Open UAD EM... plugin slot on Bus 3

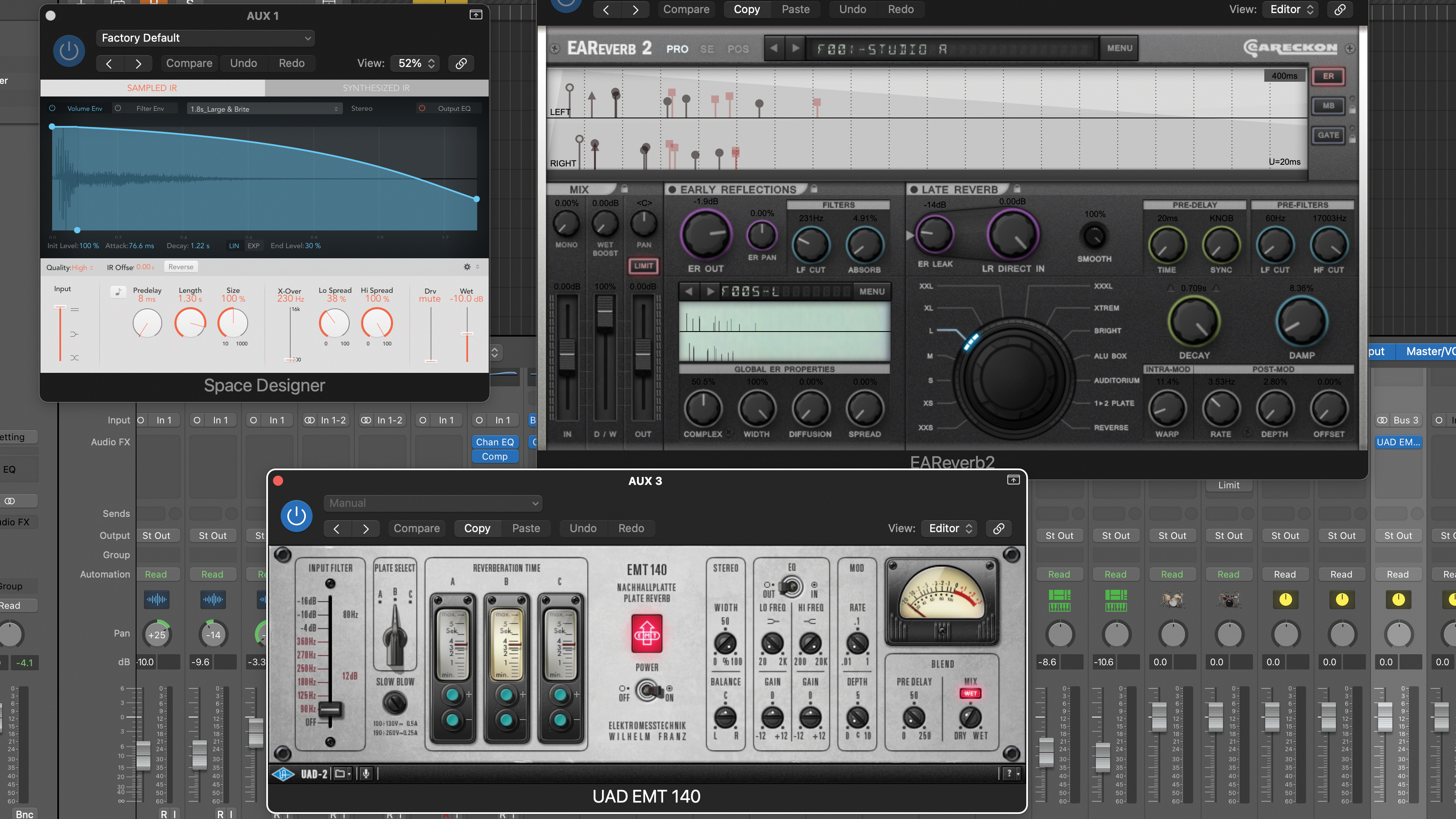pos(1398,442)
